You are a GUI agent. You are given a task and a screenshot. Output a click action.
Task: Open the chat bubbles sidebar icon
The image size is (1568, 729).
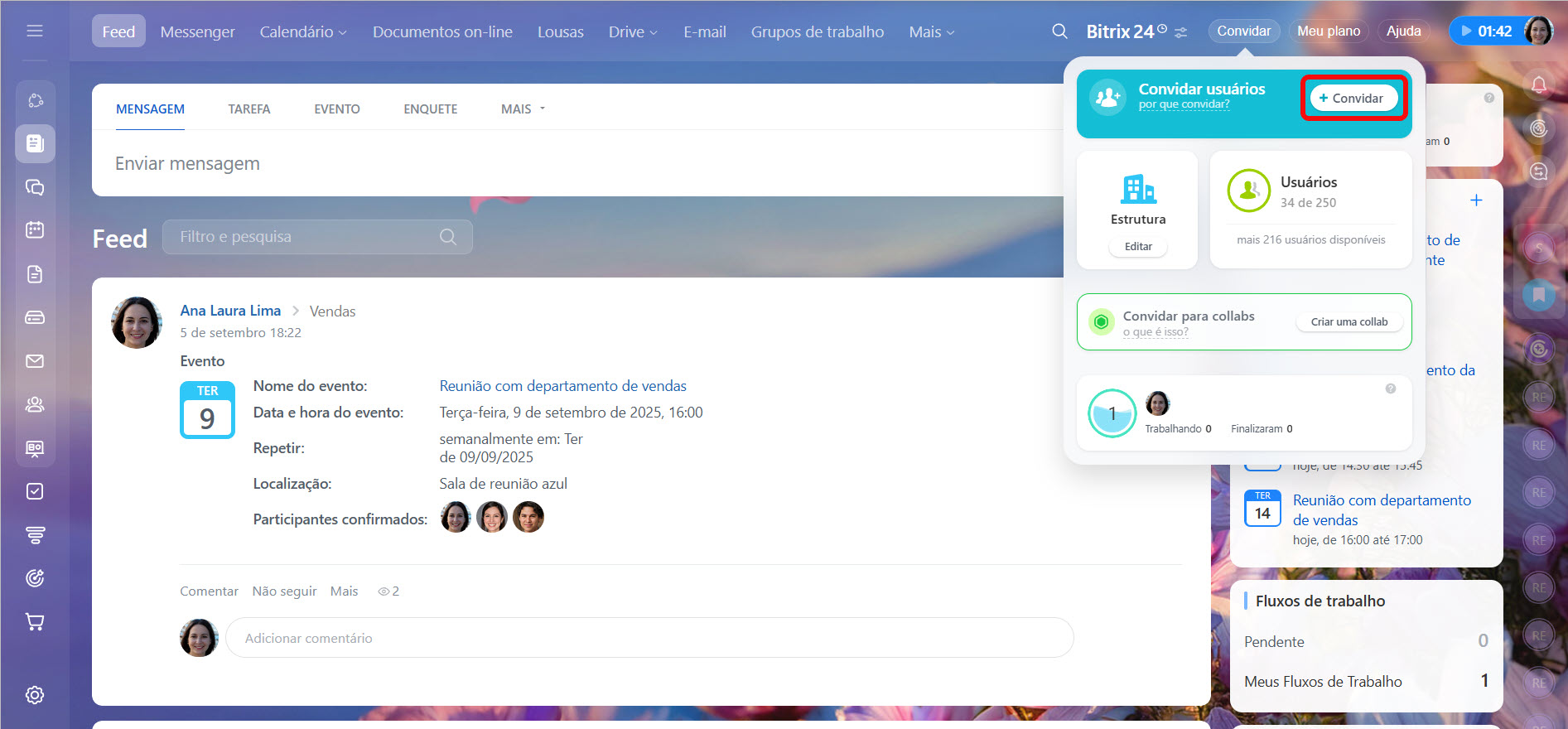pyautogui.click(x=35, y=187)
